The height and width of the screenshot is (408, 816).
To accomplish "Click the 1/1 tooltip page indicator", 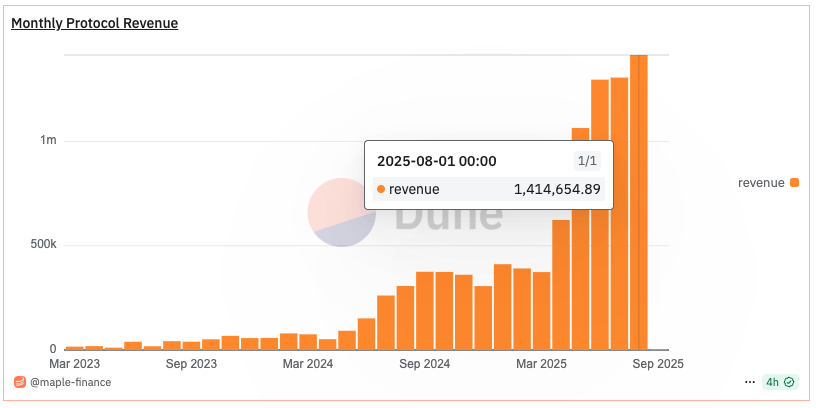I will pos(587,161).
